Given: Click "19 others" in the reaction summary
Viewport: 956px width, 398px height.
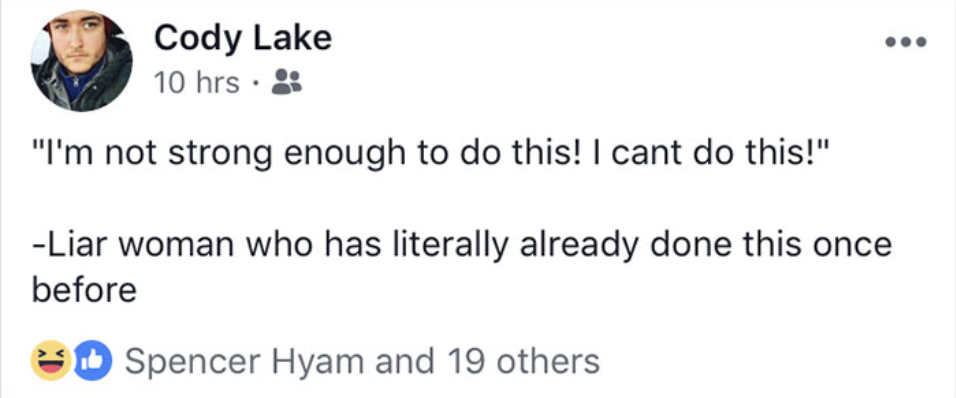Looking at the screenshot, I should (524, 361).
